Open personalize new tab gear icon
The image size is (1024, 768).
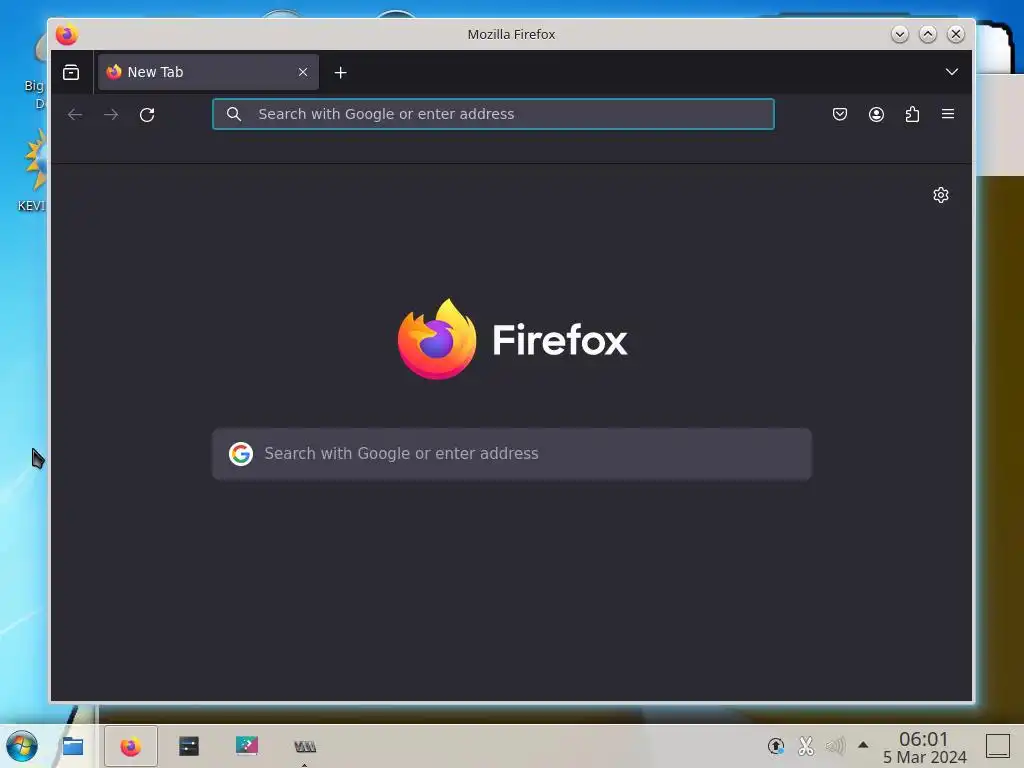(x=941, y=195)
